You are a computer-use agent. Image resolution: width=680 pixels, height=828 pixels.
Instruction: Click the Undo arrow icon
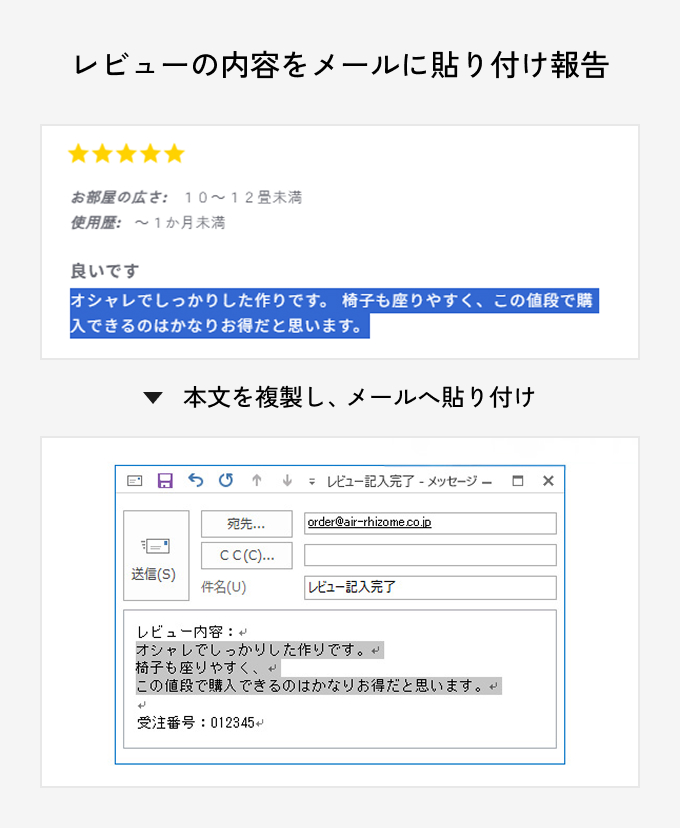[x=195, y=481]
